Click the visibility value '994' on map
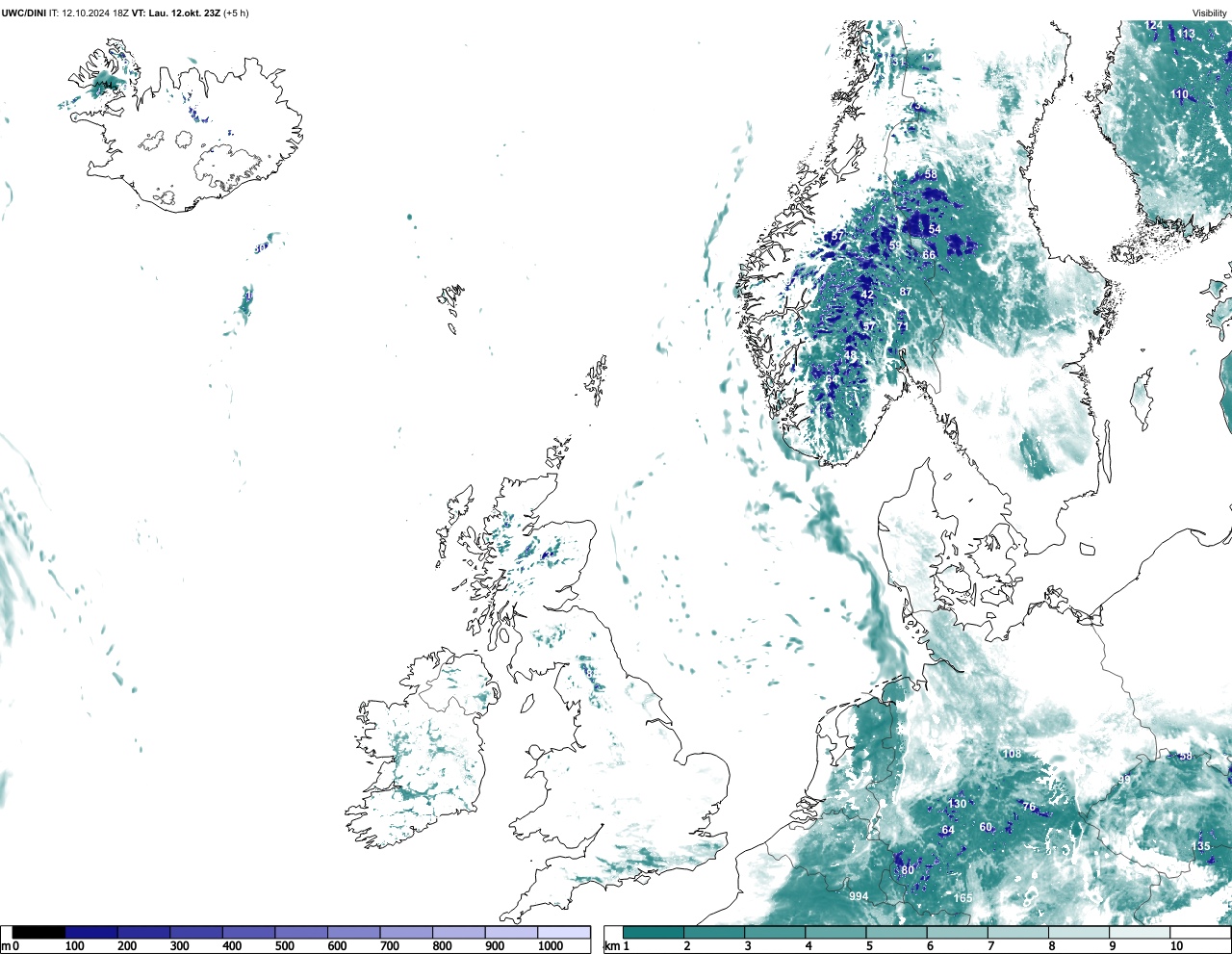The image size is (1232, 954). point(859,896)
